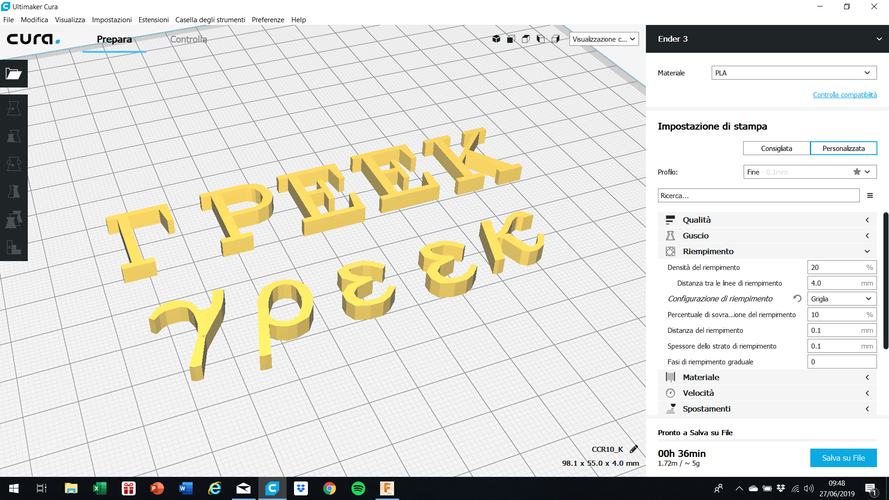The height and width of the screenshot is (500, 889).
Task: Open the Materiale PLA dropdown
Action: 794,73
